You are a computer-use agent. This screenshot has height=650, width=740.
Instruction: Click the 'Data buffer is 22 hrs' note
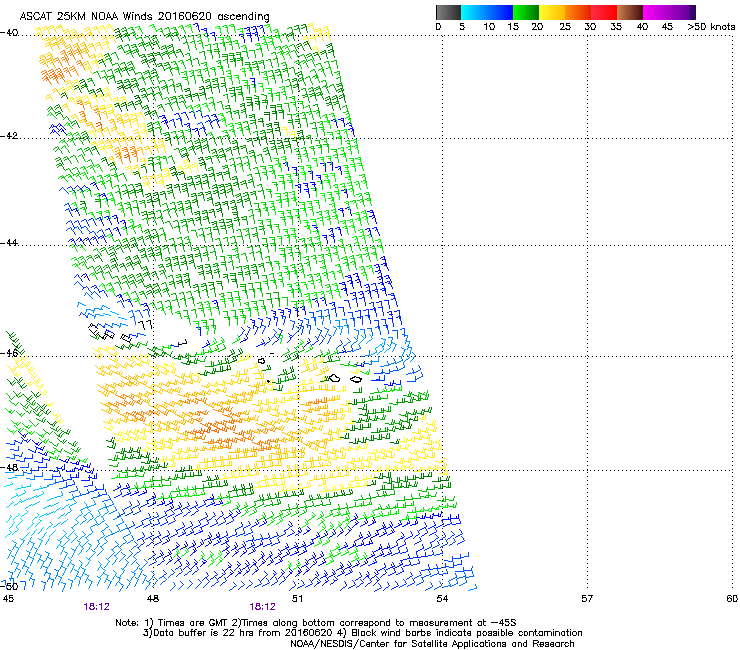coord(206,633)
